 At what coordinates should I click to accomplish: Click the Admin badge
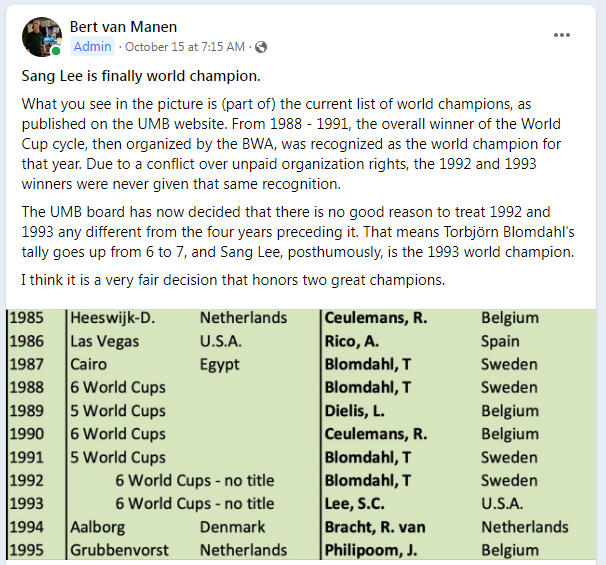(93, 47)
